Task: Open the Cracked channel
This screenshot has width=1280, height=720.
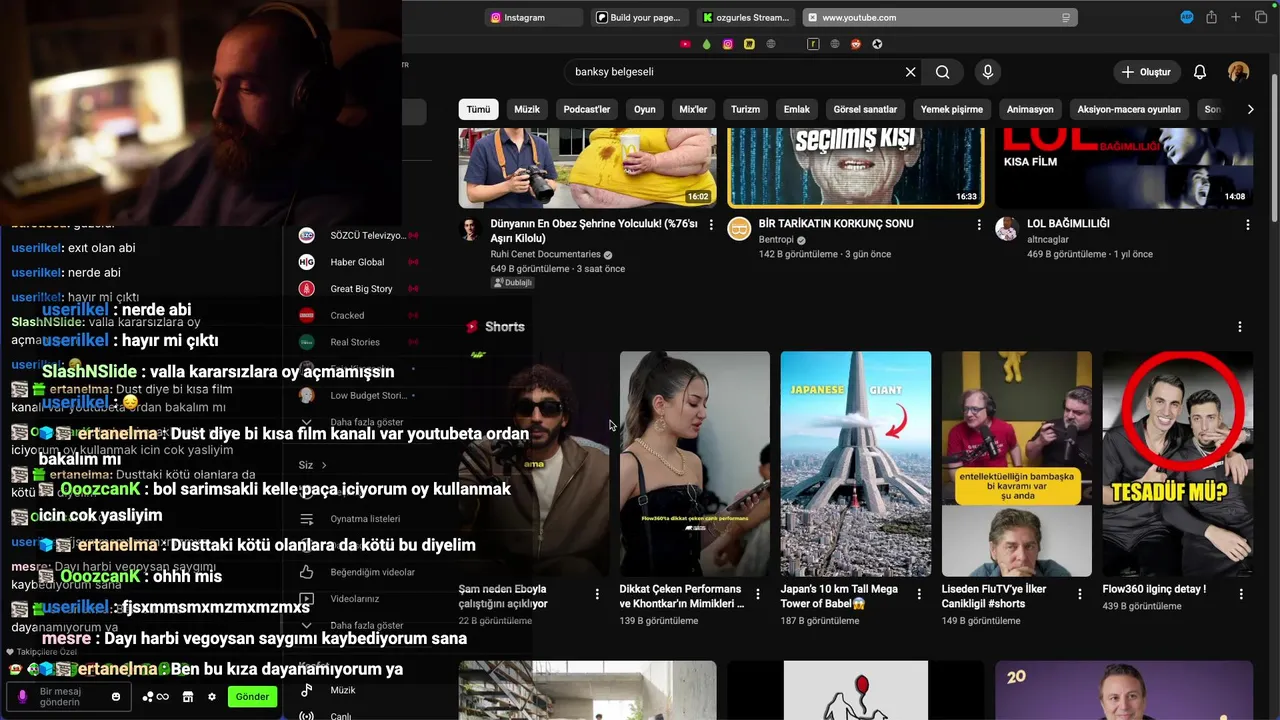Action: click(347, 316)
